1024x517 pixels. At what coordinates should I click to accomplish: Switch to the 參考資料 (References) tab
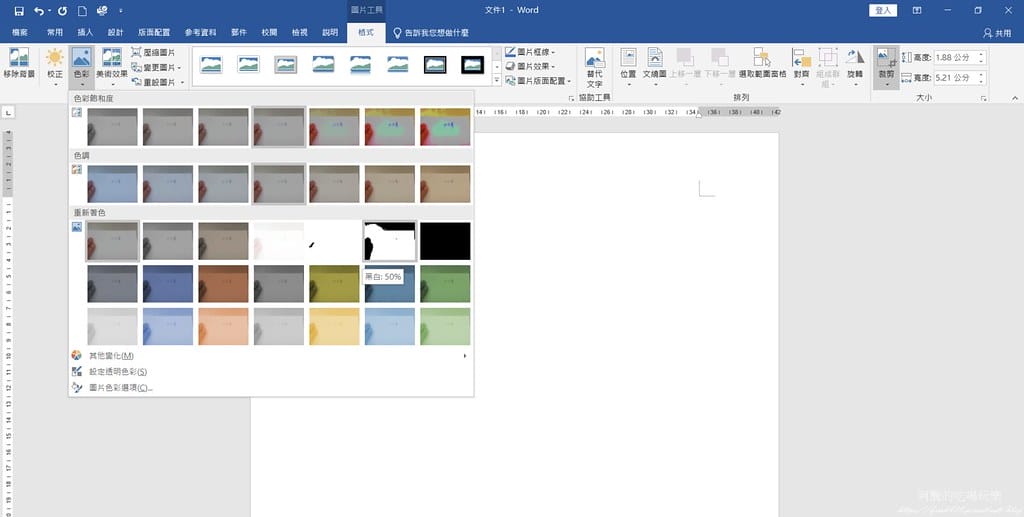click(x=200, y=33)
